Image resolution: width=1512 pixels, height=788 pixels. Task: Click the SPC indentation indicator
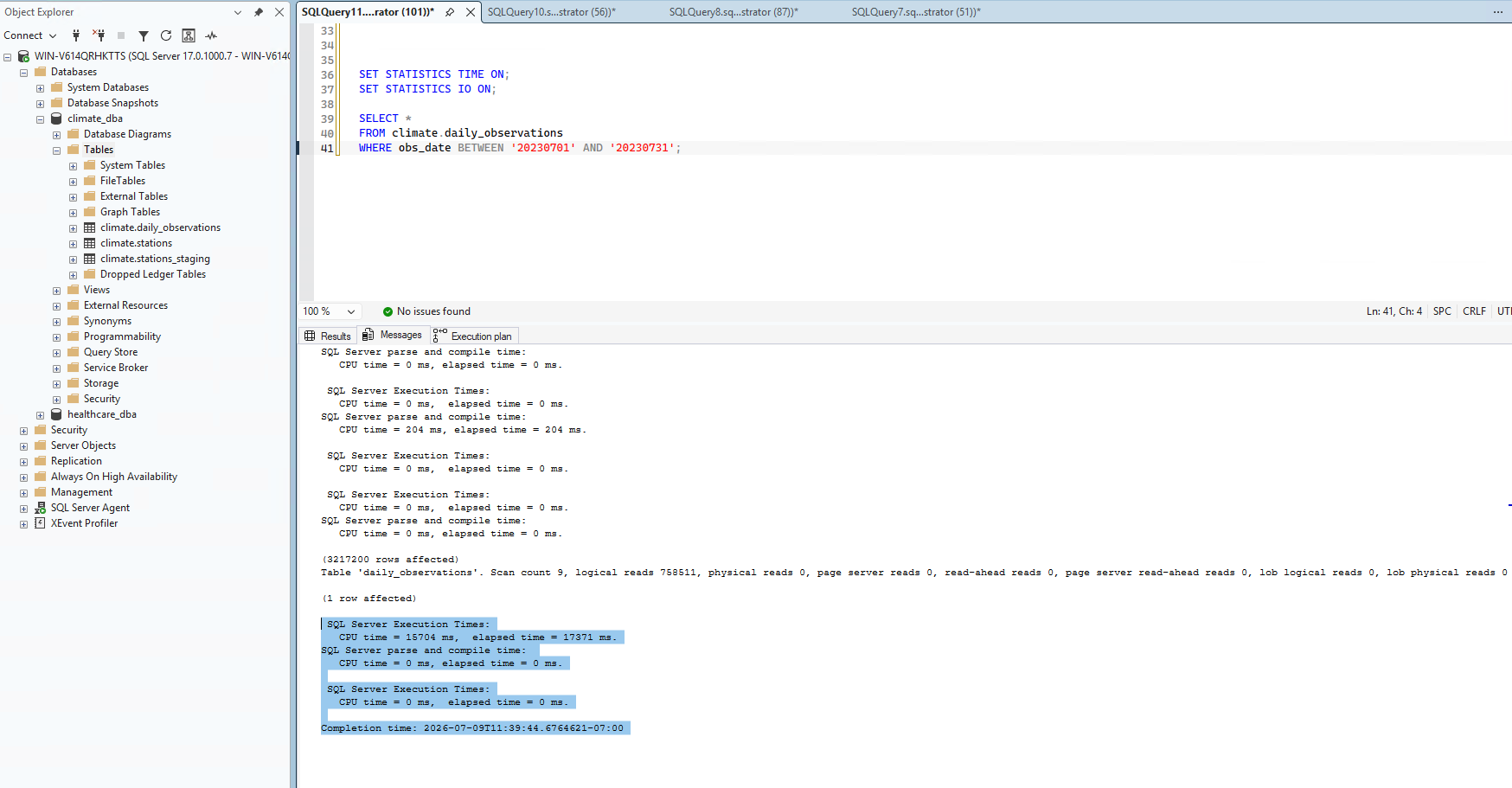tap(1442, 311)
